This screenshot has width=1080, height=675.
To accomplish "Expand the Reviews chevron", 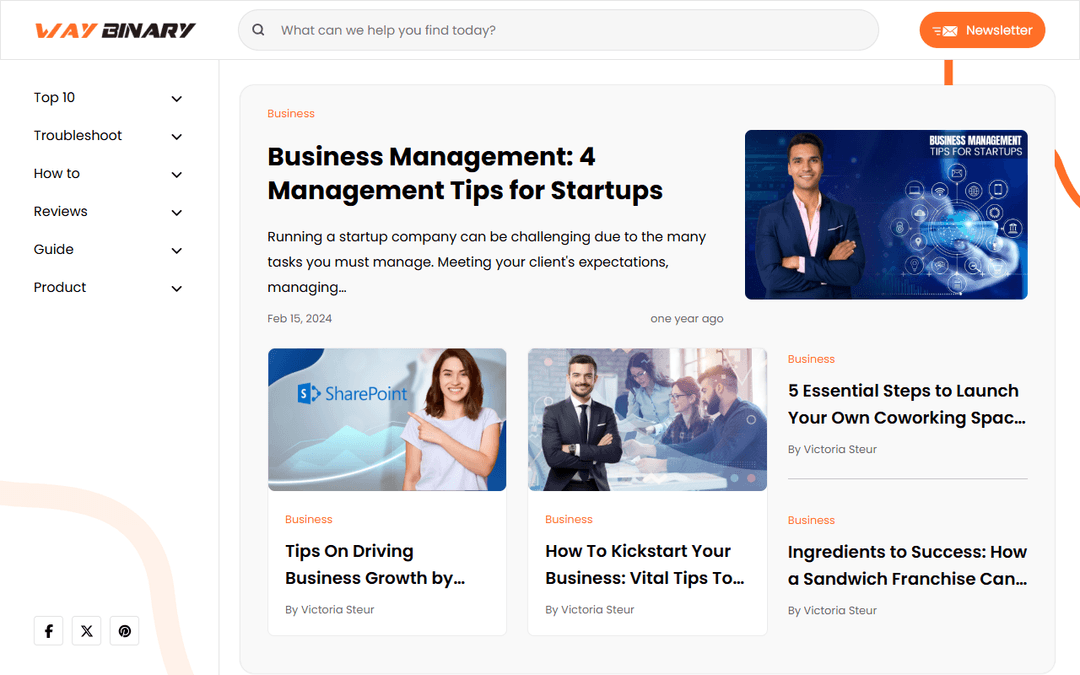I will tap(176, 212).
